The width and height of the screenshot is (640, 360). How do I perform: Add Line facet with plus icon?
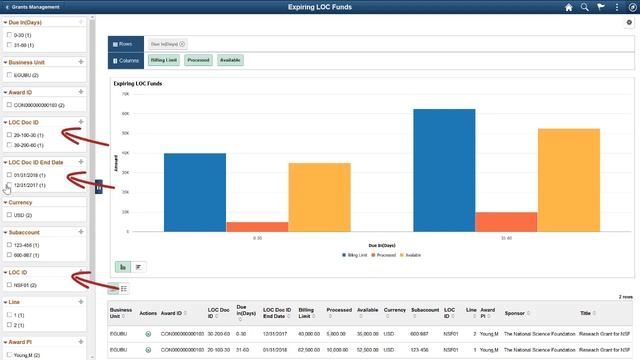(81, 302)
